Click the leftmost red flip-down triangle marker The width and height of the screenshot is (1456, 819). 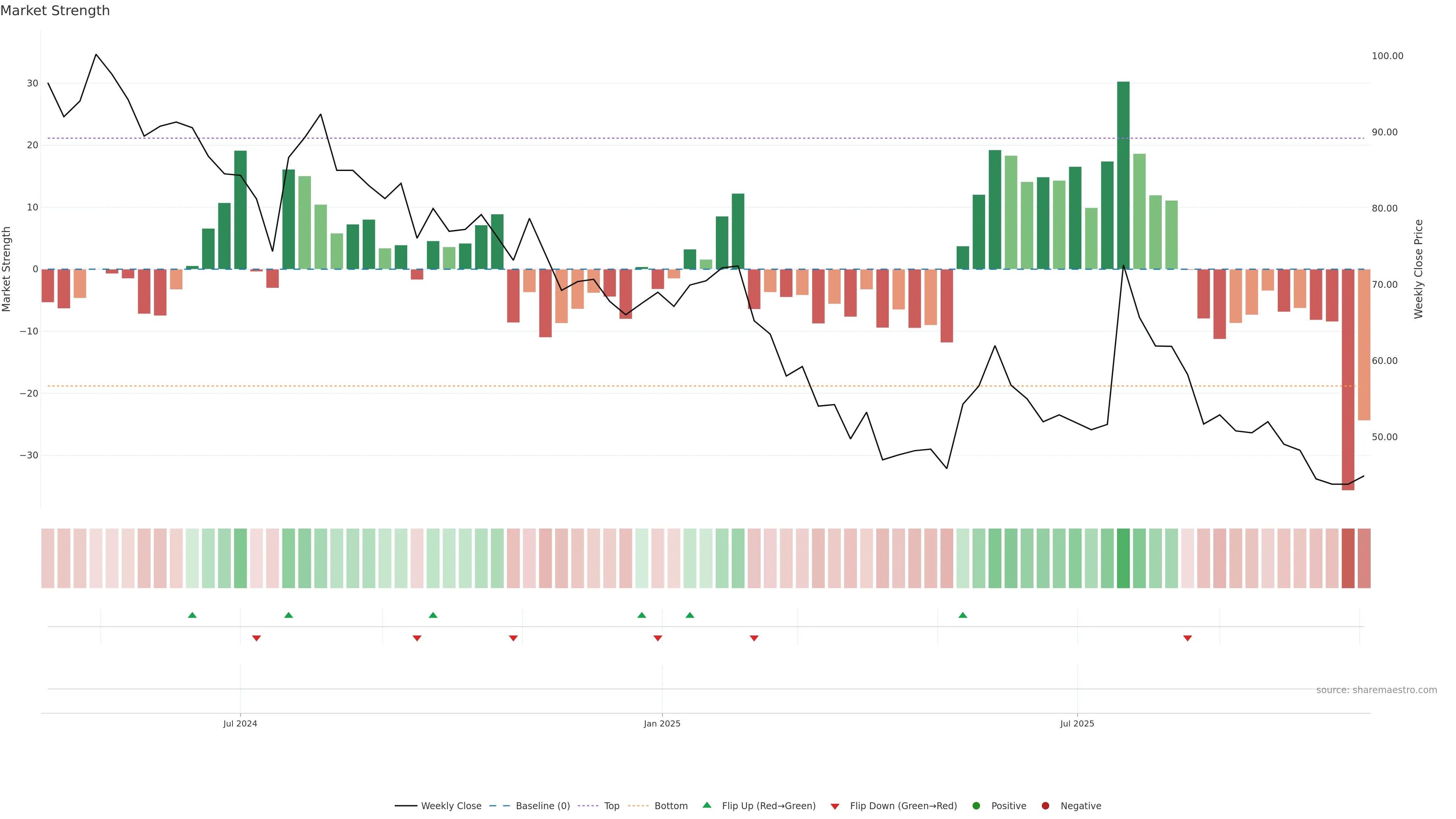point(257,638)
